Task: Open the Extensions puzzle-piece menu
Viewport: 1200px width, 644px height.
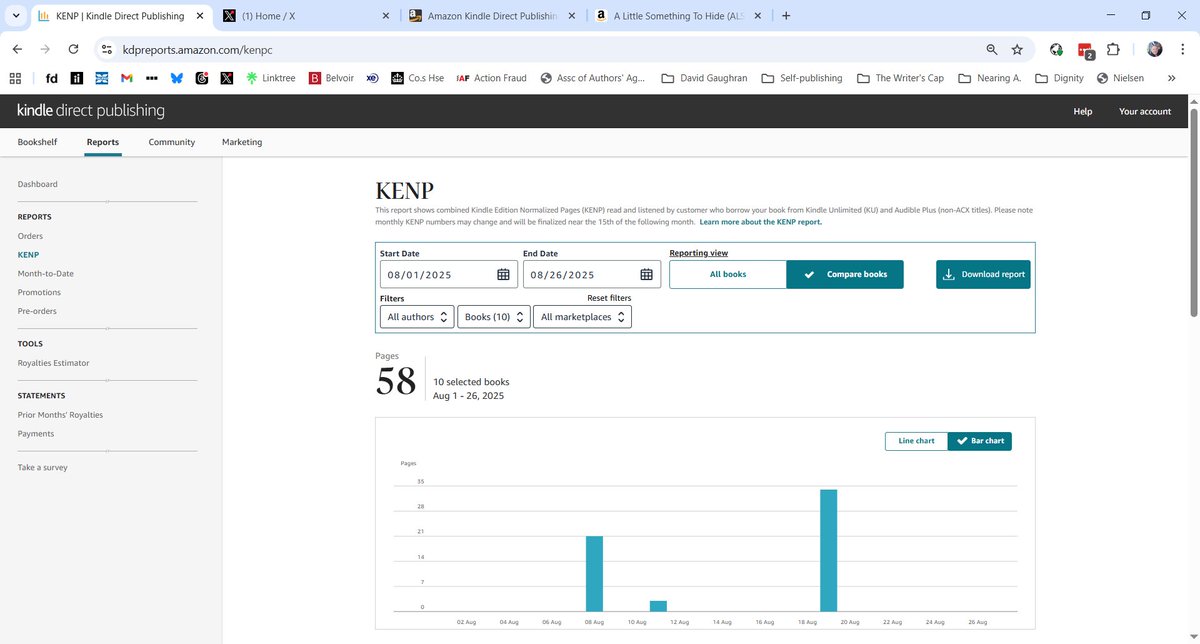Action: tap(1112, 49)
